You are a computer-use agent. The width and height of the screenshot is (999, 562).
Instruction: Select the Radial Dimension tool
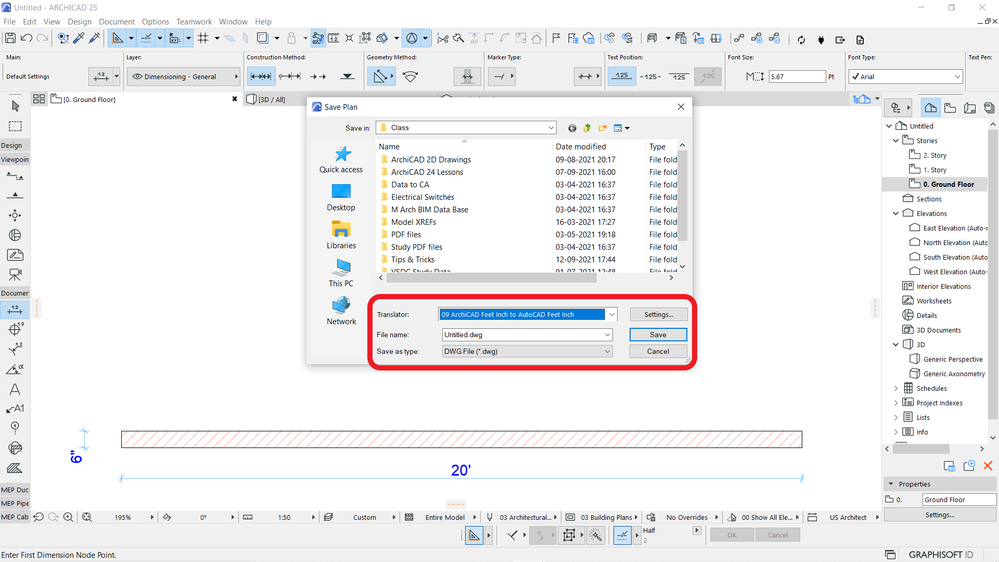15,349
